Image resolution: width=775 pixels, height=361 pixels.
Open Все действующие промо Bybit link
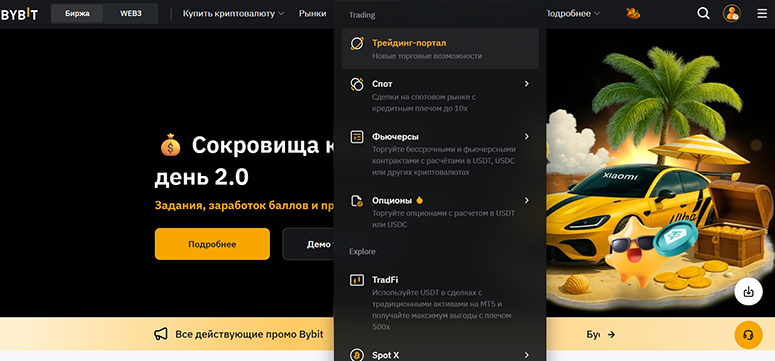click(249, 334)
